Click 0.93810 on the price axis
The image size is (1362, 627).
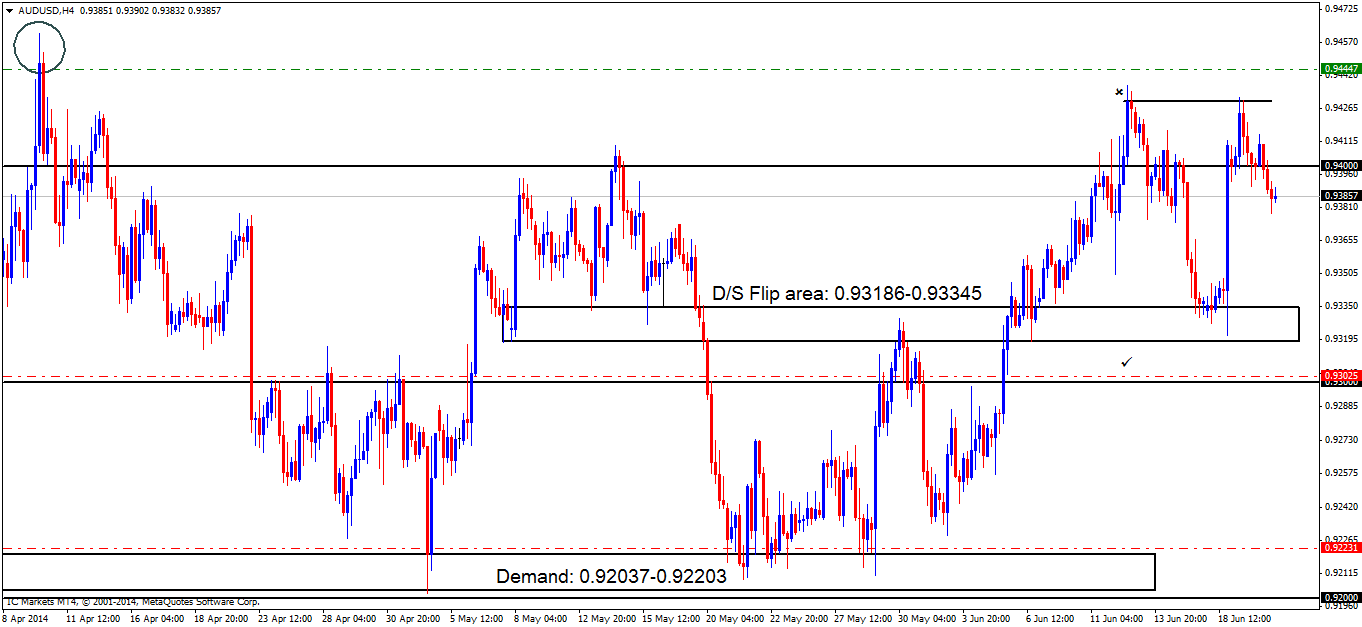coord(1340,207)
